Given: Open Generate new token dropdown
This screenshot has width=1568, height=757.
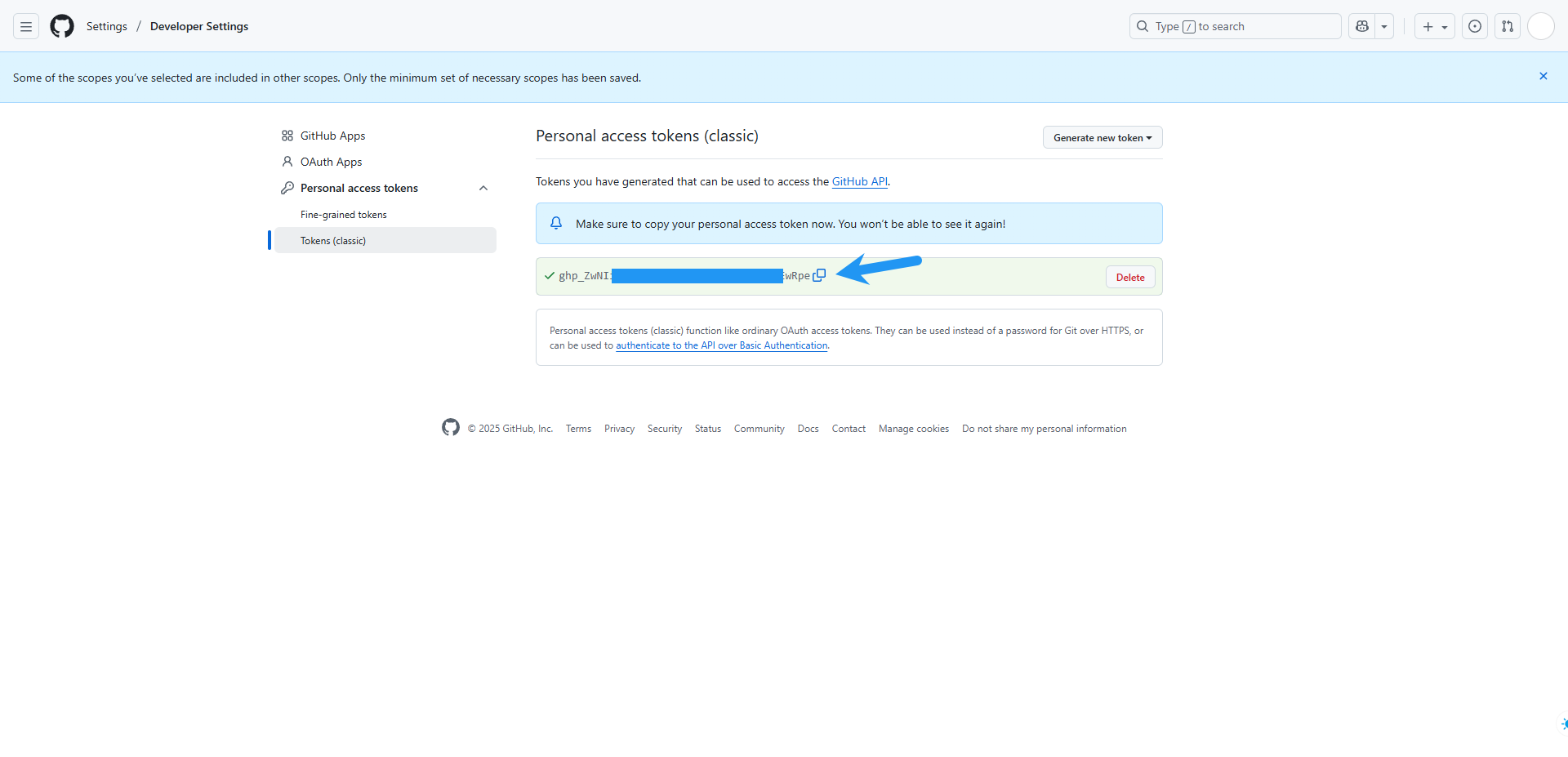Looking at the screenshot, I should tap(1102, 137).
